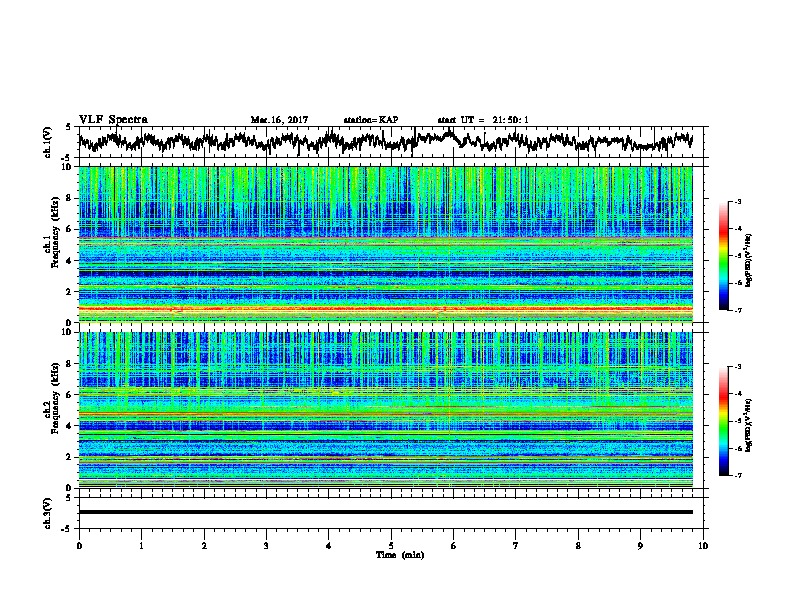Click the "10" kHz tick of the ch.2 spectrogram
Viewport: 792px width, 612px height.
coord(68,332)
